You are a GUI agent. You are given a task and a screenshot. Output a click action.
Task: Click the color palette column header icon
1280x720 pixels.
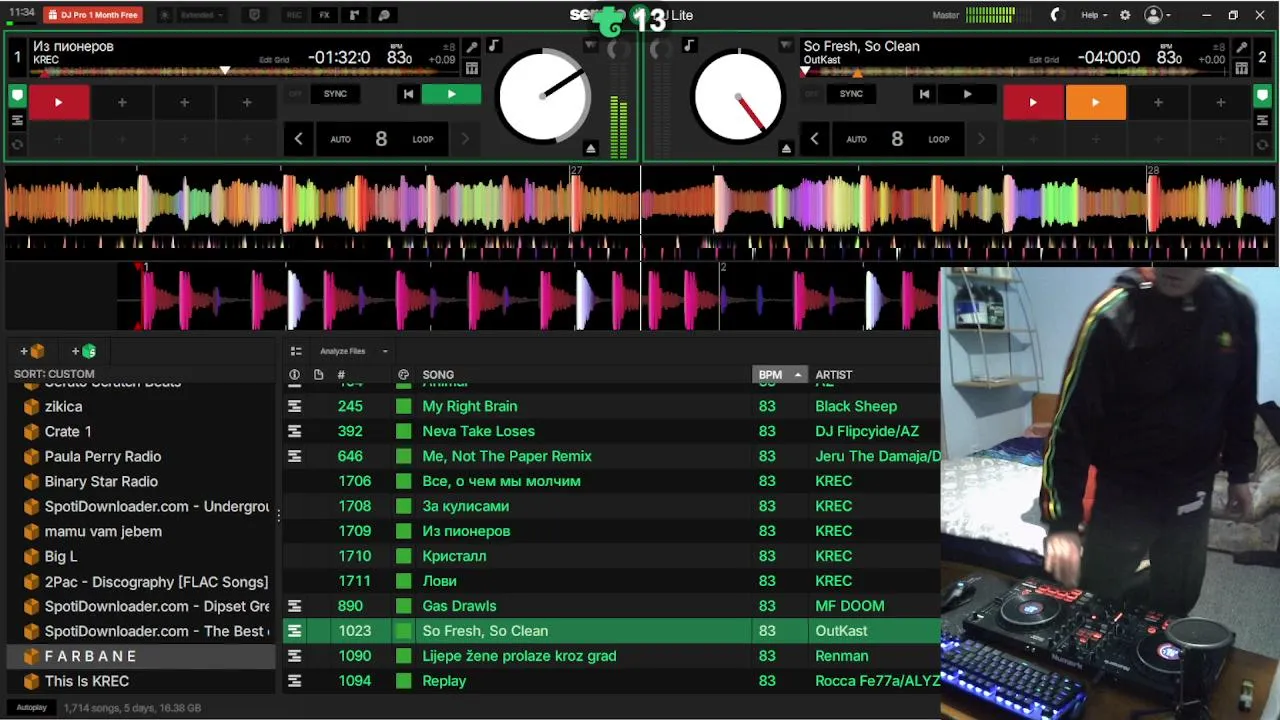[x=403, y=375]
